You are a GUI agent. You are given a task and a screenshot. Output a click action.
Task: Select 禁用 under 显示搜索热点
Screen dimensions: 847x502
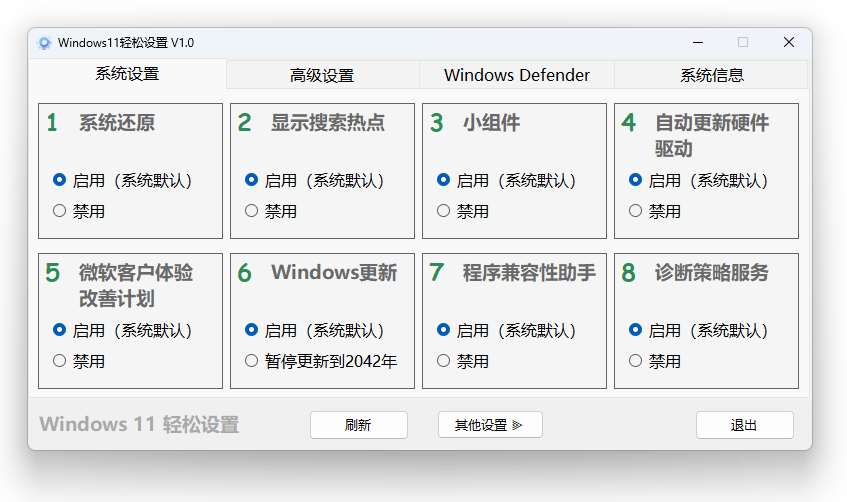(252, 211)
